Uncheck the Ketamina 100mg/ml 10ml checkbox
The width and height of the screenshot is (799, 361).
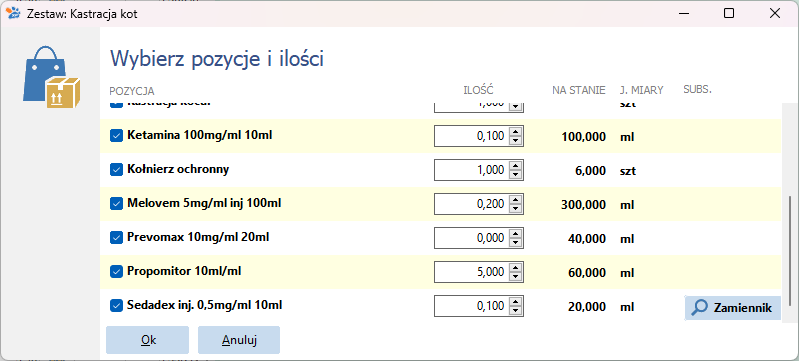117,136
